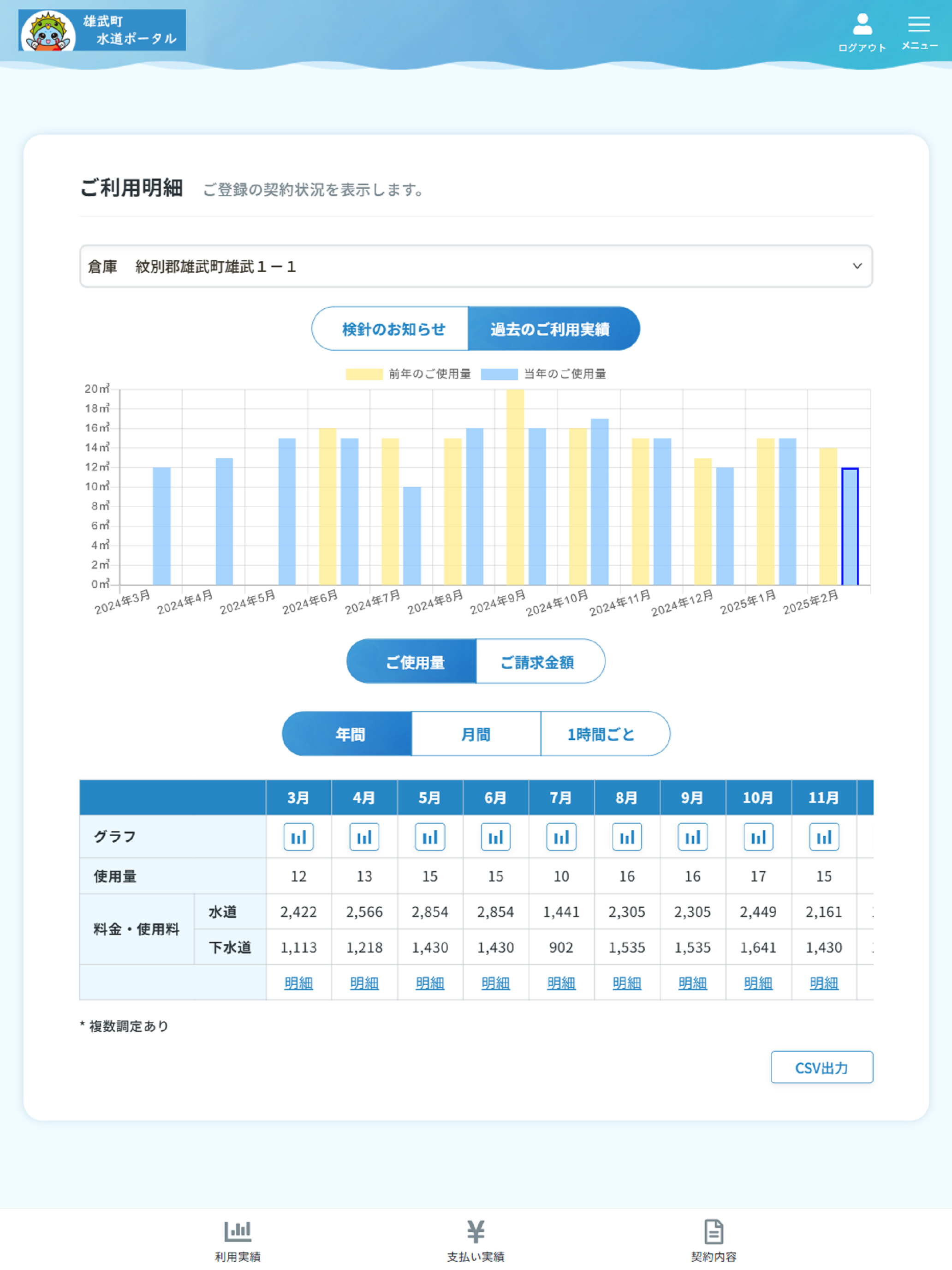Click water charge 1,441 cell
The height and width of the screenshot is (1270, 952).
click(x=561, y=912)
